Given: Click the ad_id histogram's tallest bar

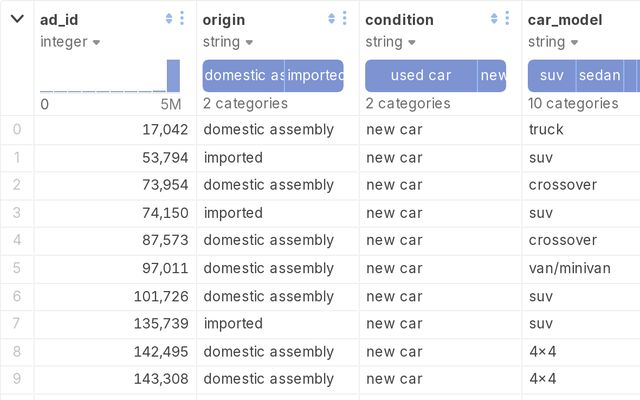Looking at the screenshot, I should point(173,76).
